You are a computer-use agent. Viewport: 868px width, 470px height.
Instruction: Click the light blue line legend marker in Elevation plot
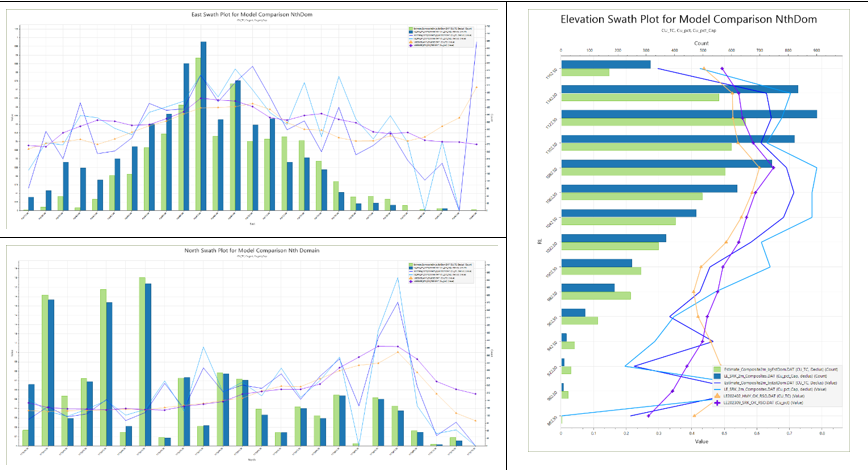click(x=717, y=390)
